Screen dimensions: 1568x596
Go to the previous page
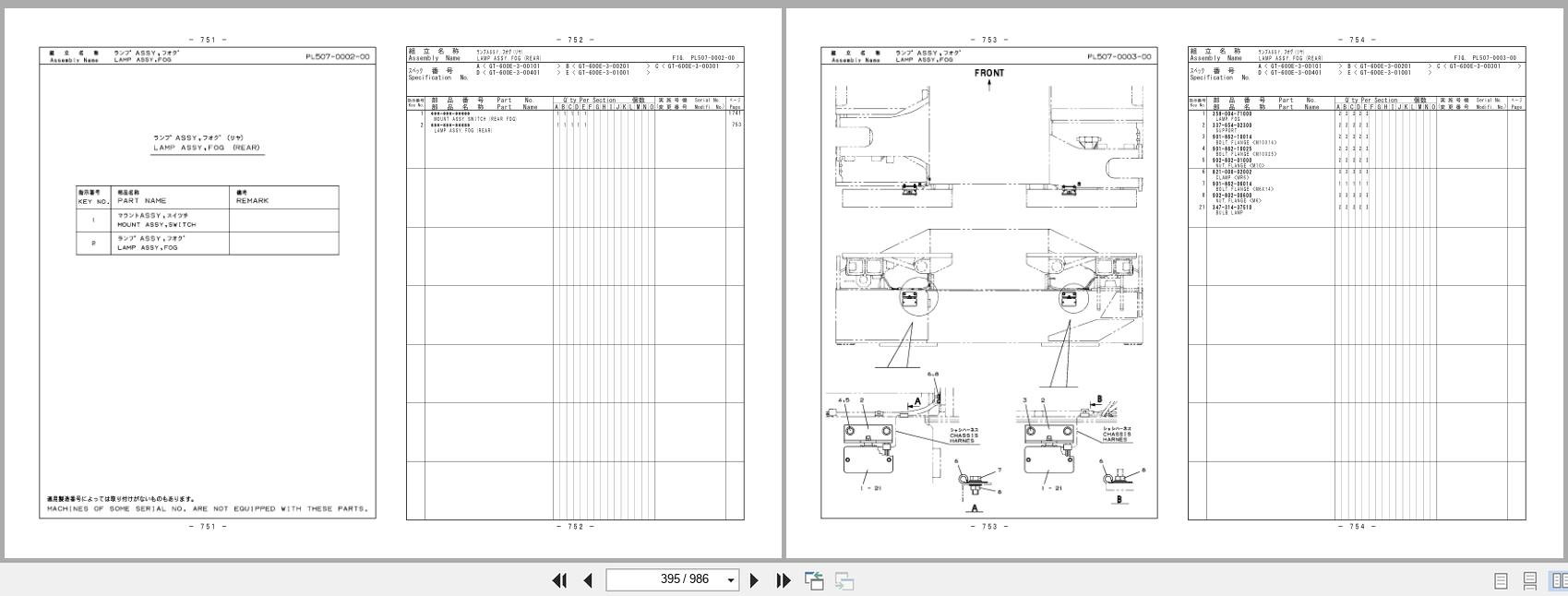[588, 580]
